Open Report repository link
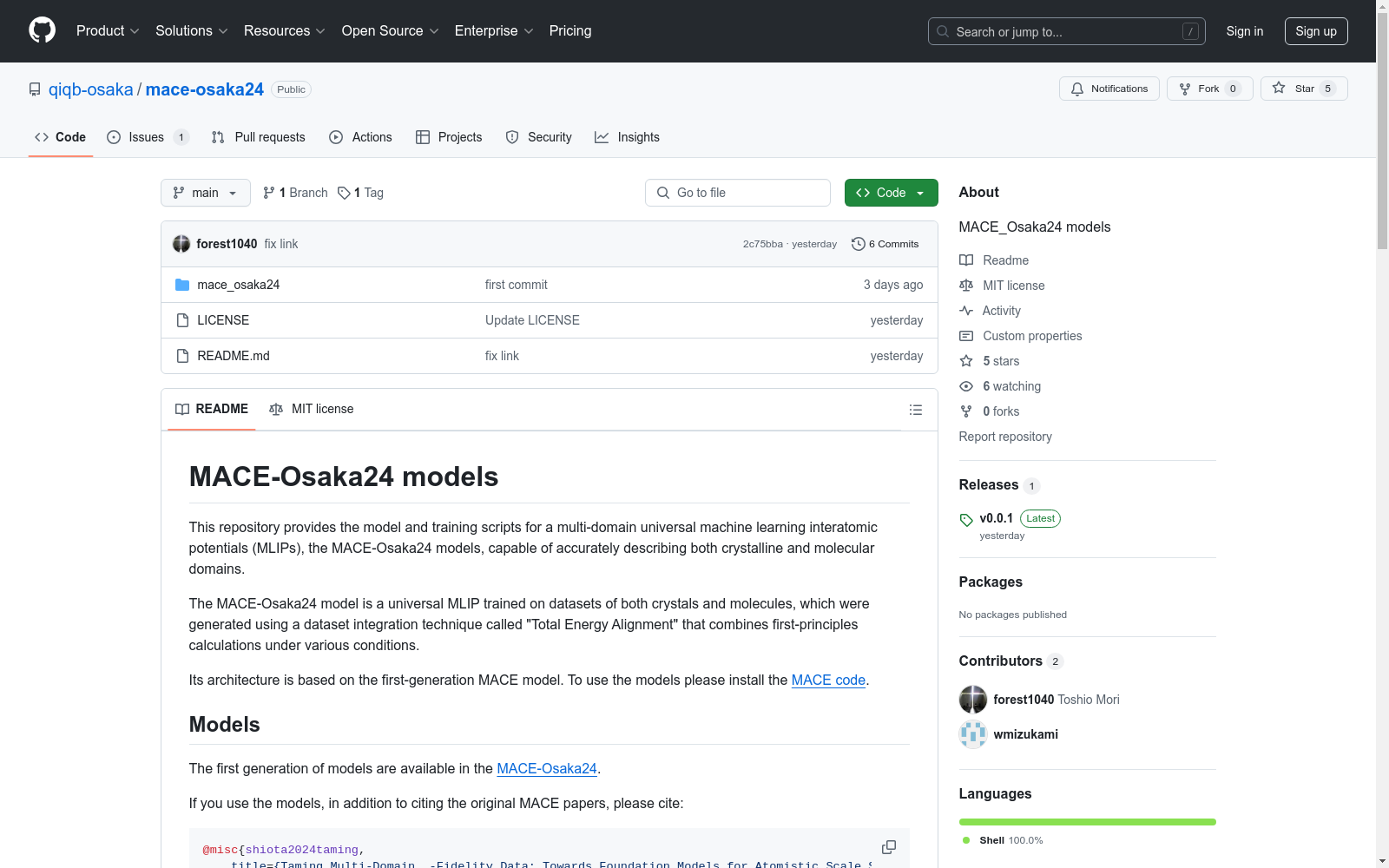 tap(1005, 437)
